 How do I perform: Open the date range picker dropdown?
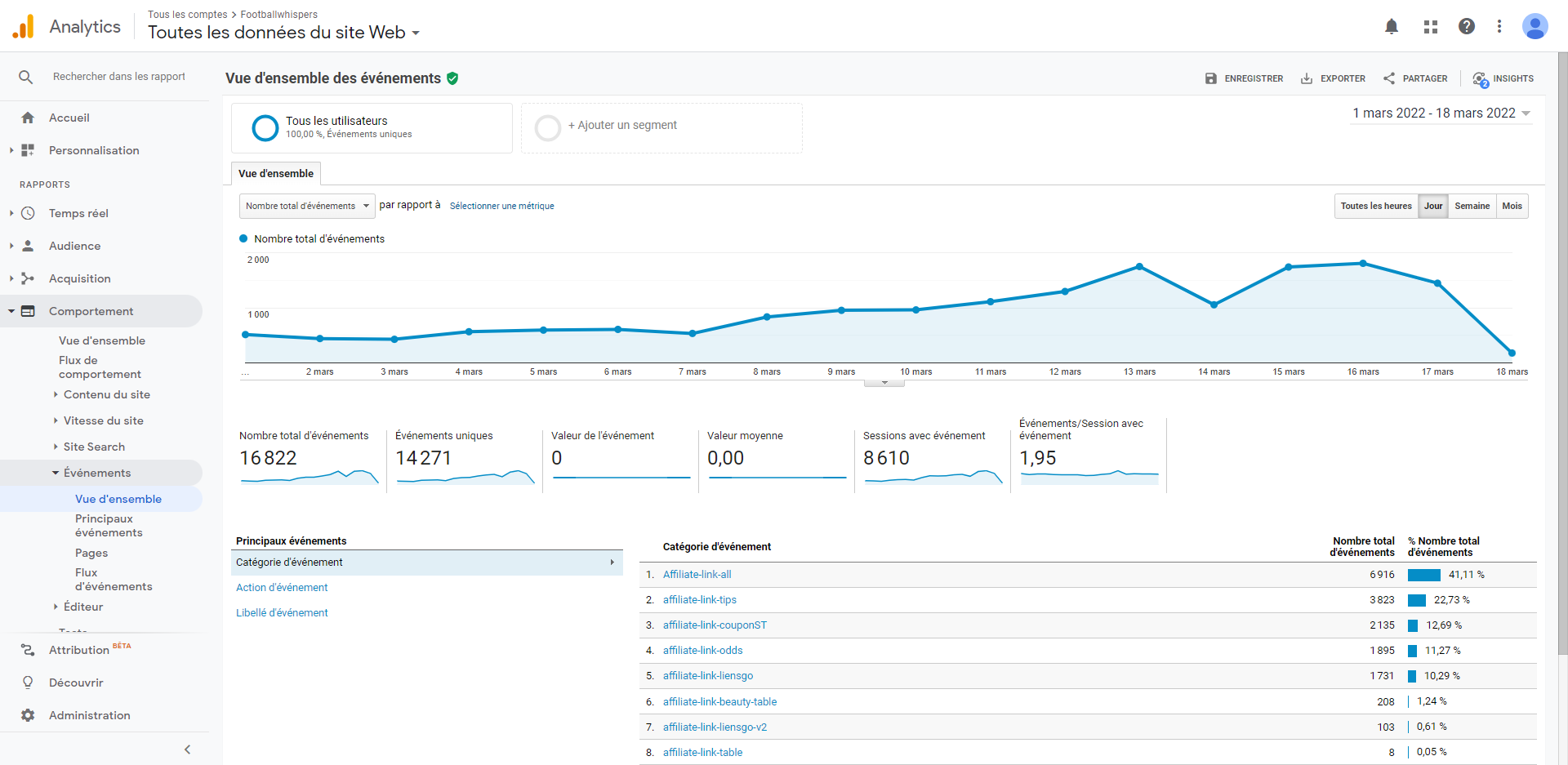[x=1441, y=113]
